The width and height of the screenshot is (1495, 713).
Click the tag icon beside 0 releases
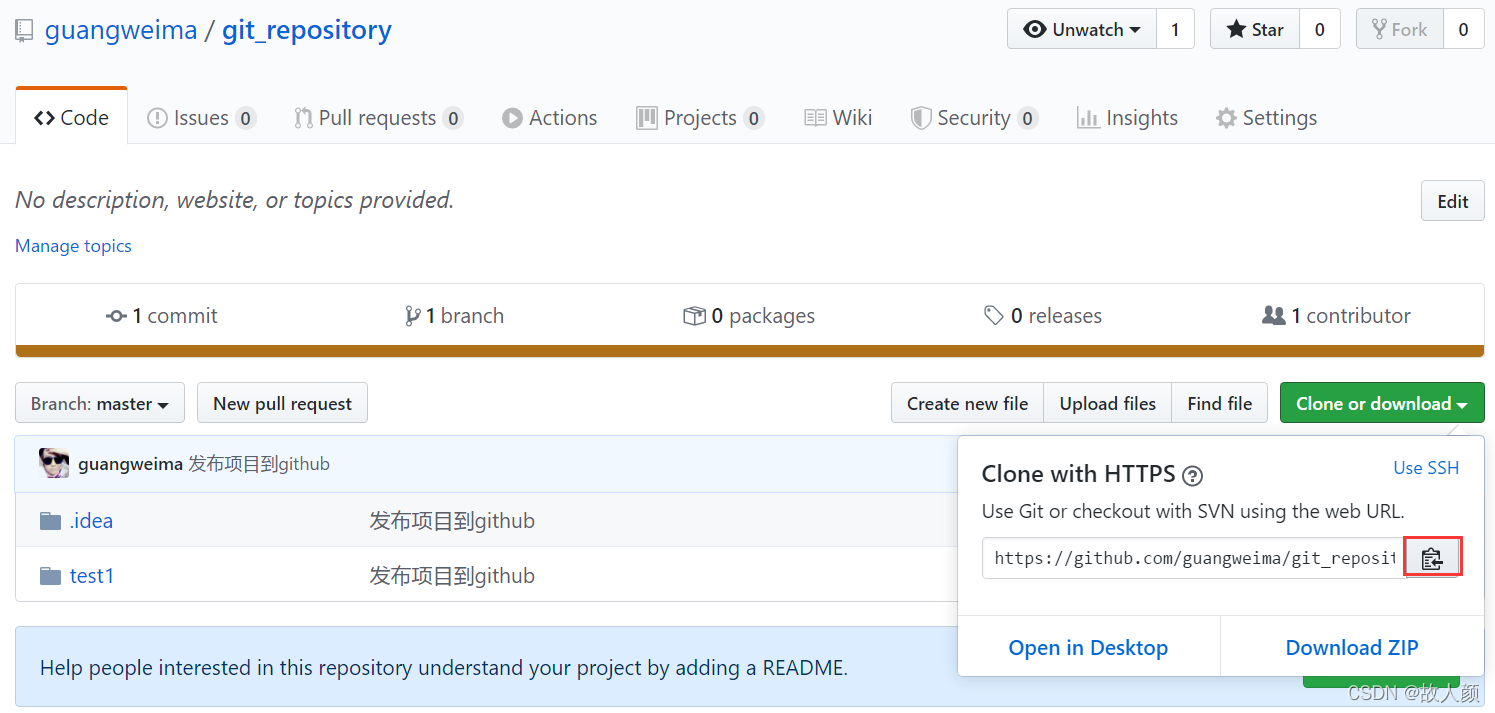pos(993,316)
